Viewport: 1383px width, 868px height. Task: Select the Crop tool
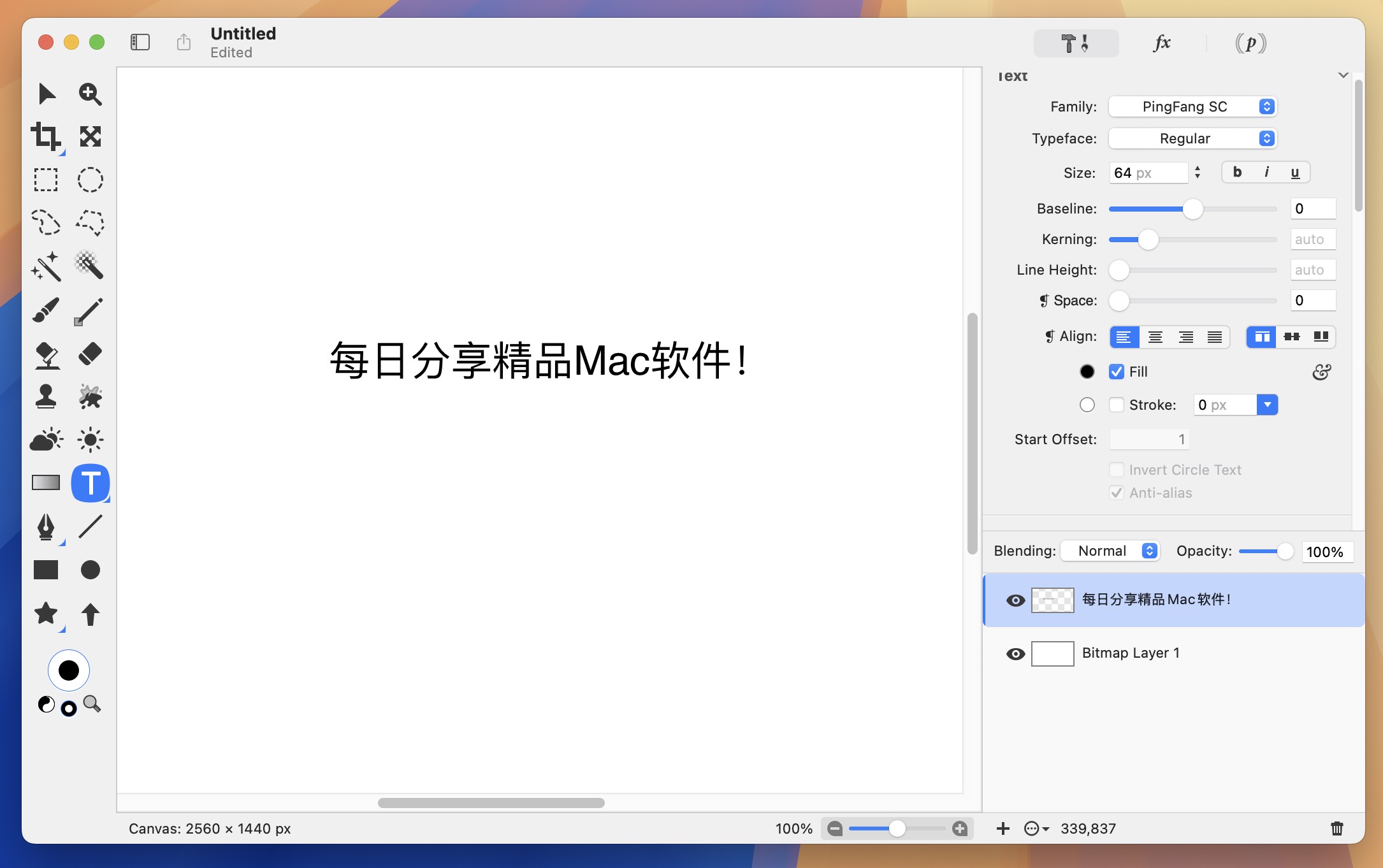click(46, 136)
